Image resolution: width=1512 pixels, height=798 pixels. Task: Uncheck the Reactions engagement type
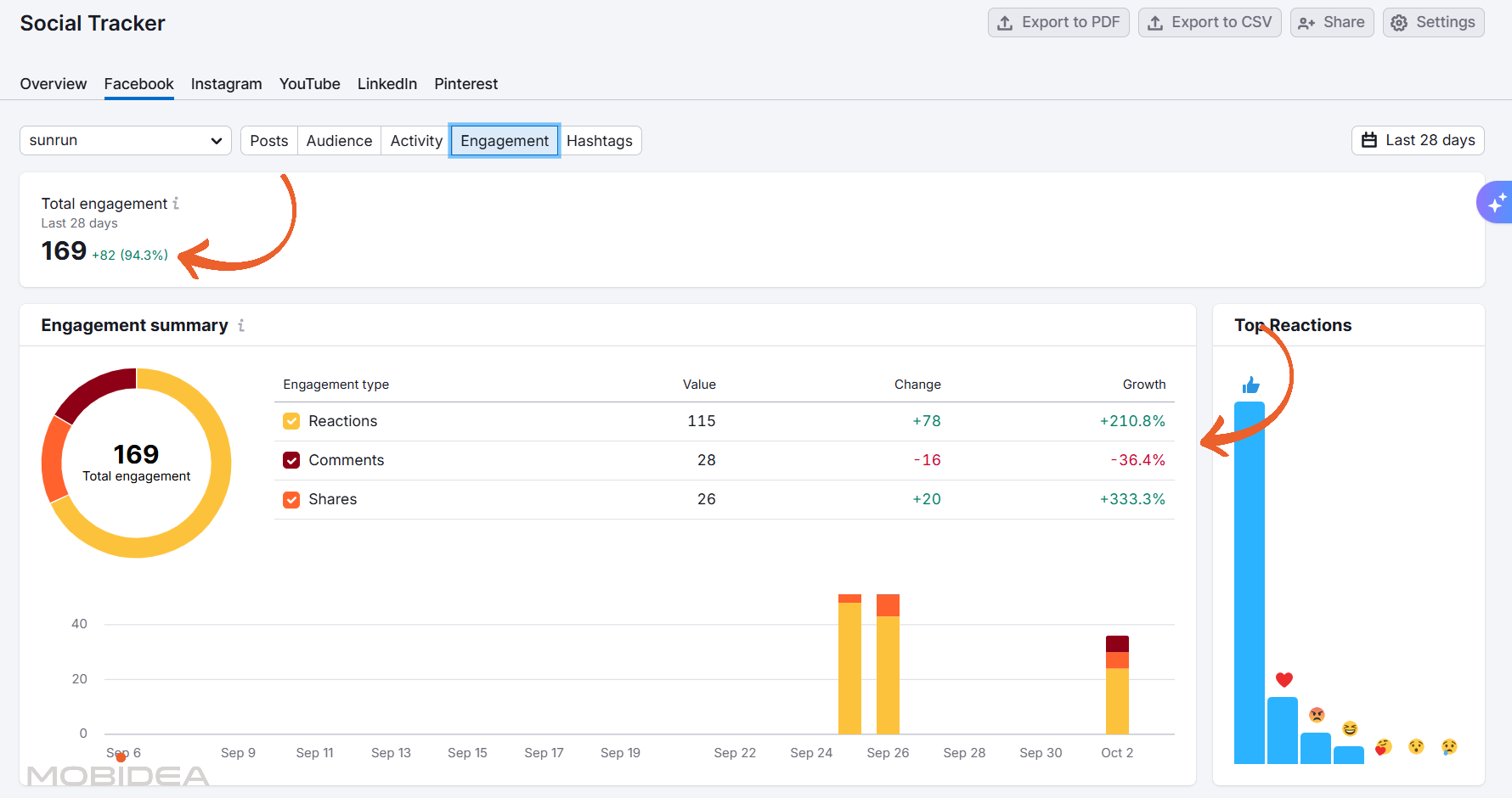pos(291,420)
